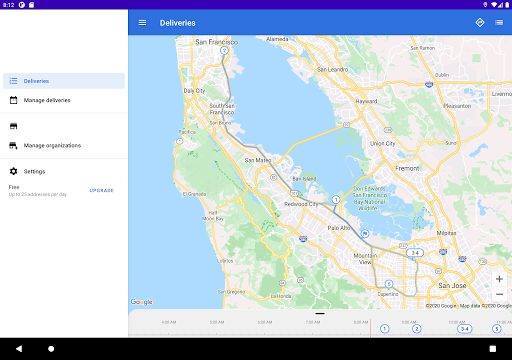The height and width of the screenshot is (360, 512).
Task: Open the hamburger menu in Deliveries header
Action: pyautogui.click(x=142, y=23)
